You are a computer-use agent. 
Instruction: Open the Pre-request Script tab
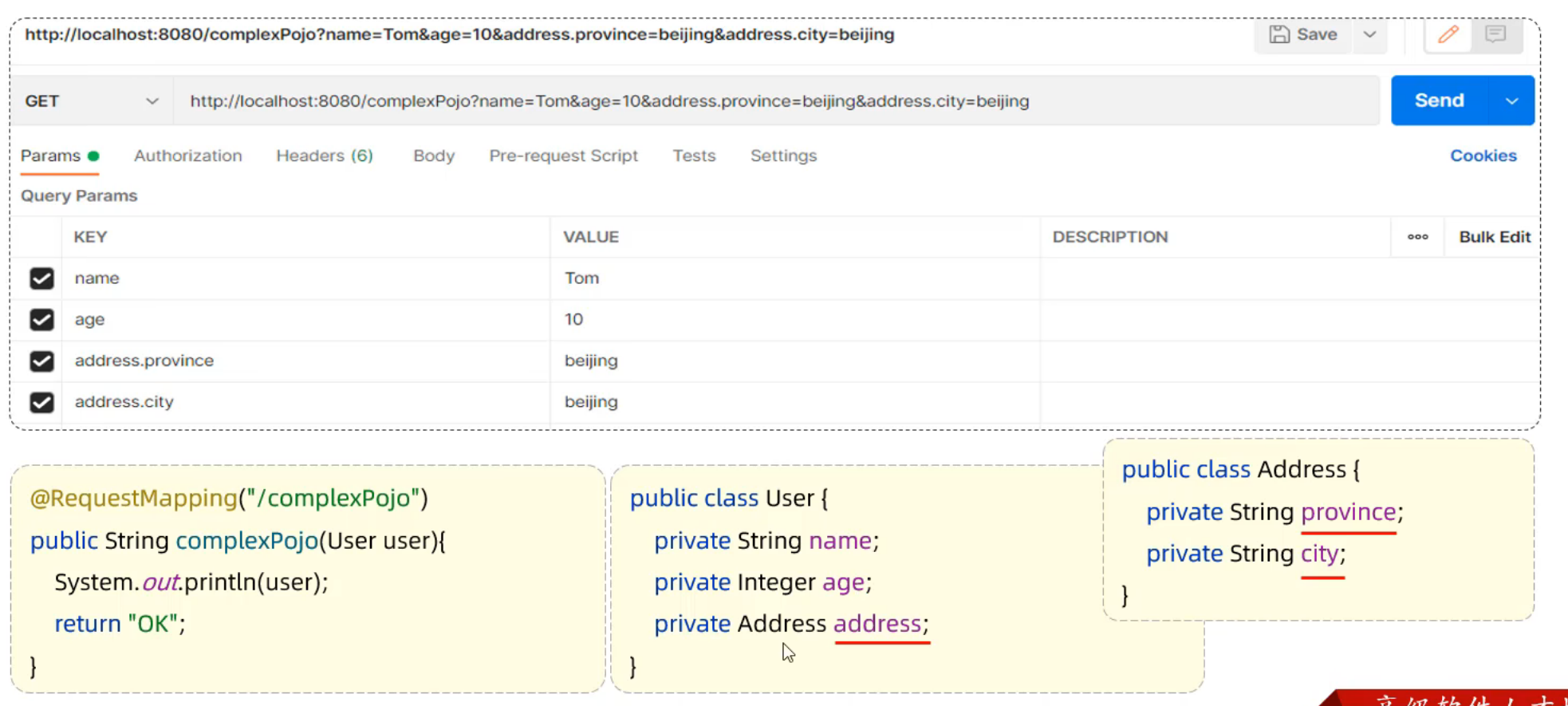tap(563, 156)
